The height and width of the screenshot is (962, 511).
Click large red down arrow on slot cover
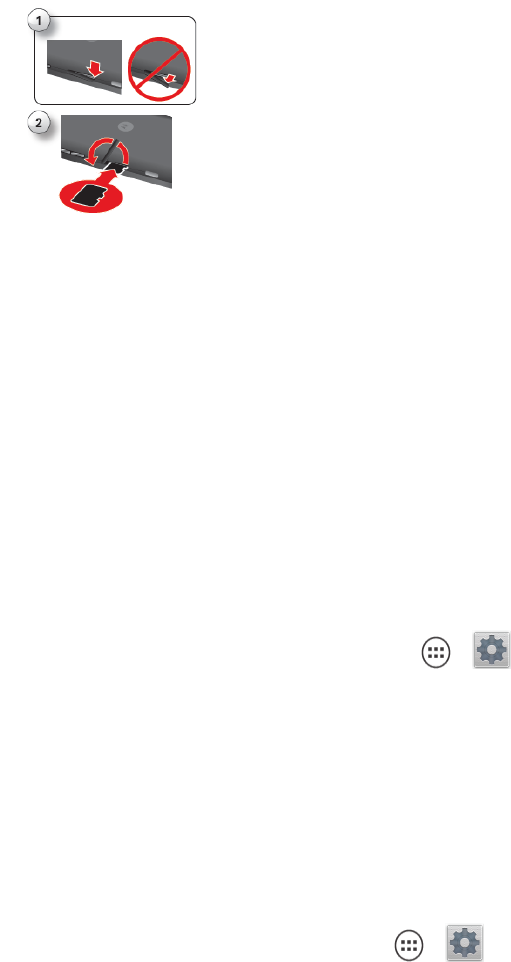pos(94,69)
